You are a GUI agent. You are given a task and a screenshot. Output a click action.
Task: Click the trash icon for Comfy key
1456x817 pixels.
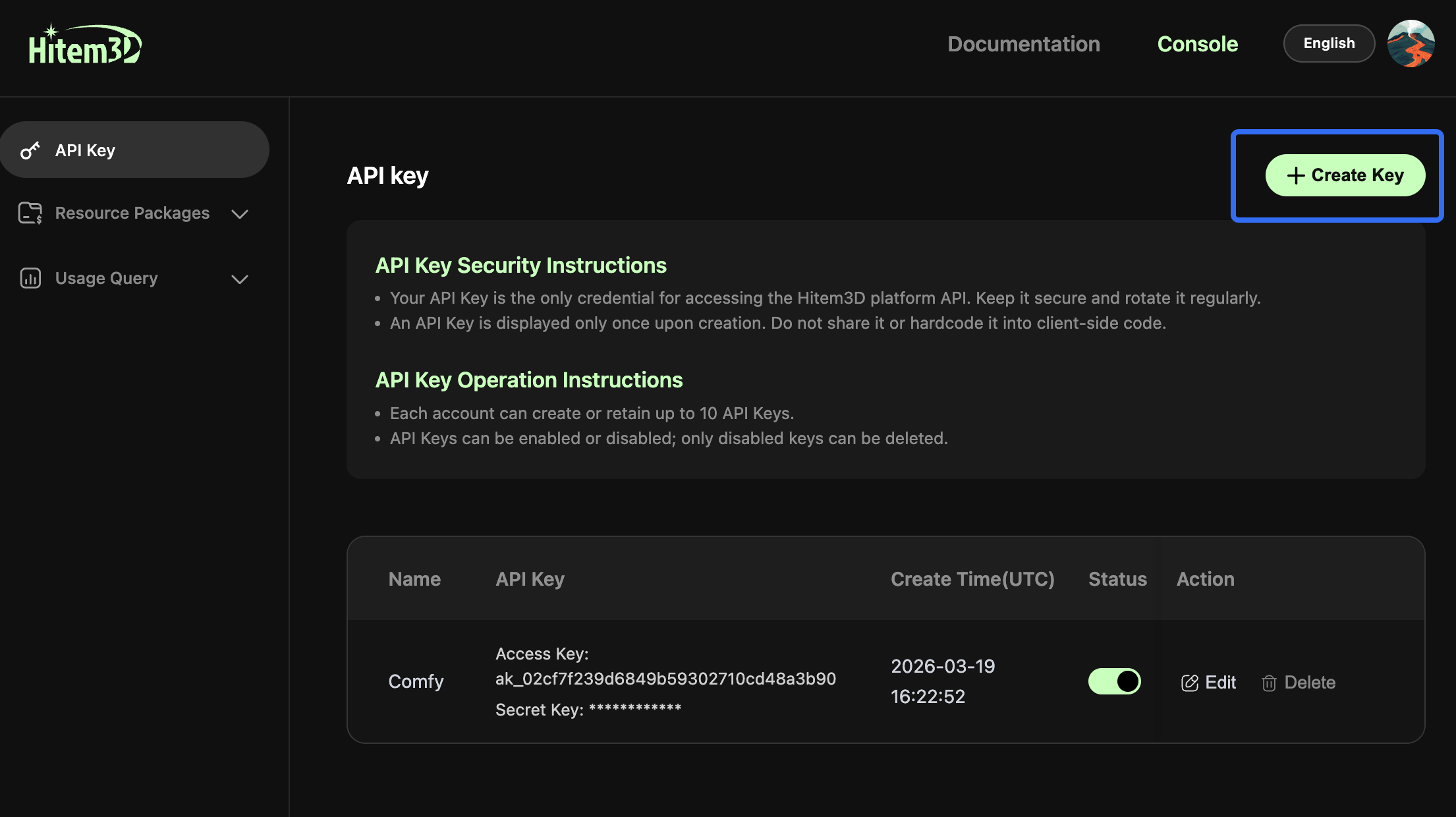tap(1269, 683)
